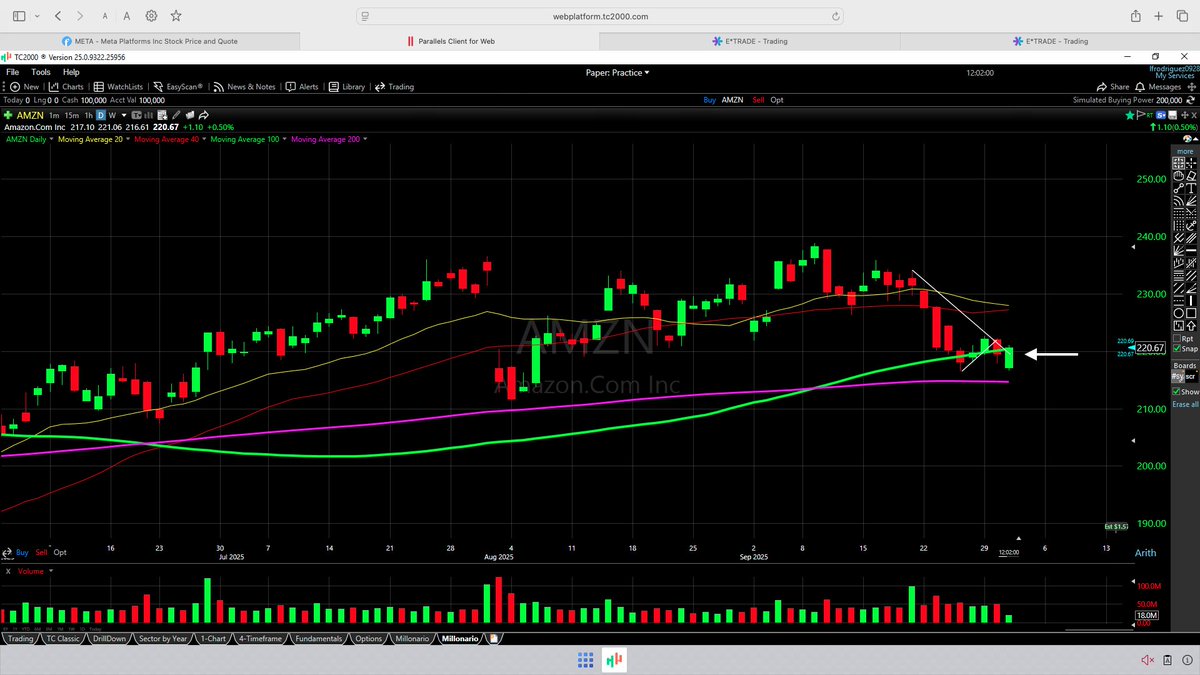This screenshot has height=675, width=1200.
Task: Select the 15m timeframe
Action: [70, 115]
